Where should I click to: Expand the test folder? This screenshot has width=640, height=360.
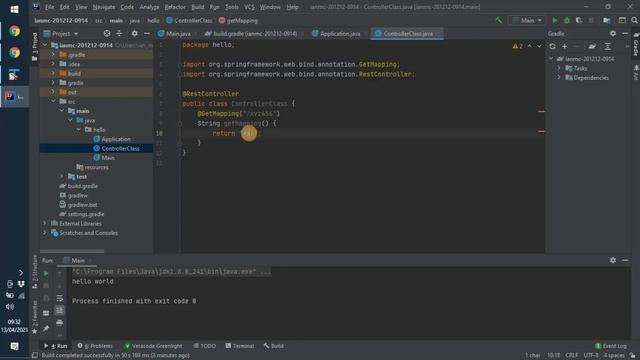coord(62,176)
